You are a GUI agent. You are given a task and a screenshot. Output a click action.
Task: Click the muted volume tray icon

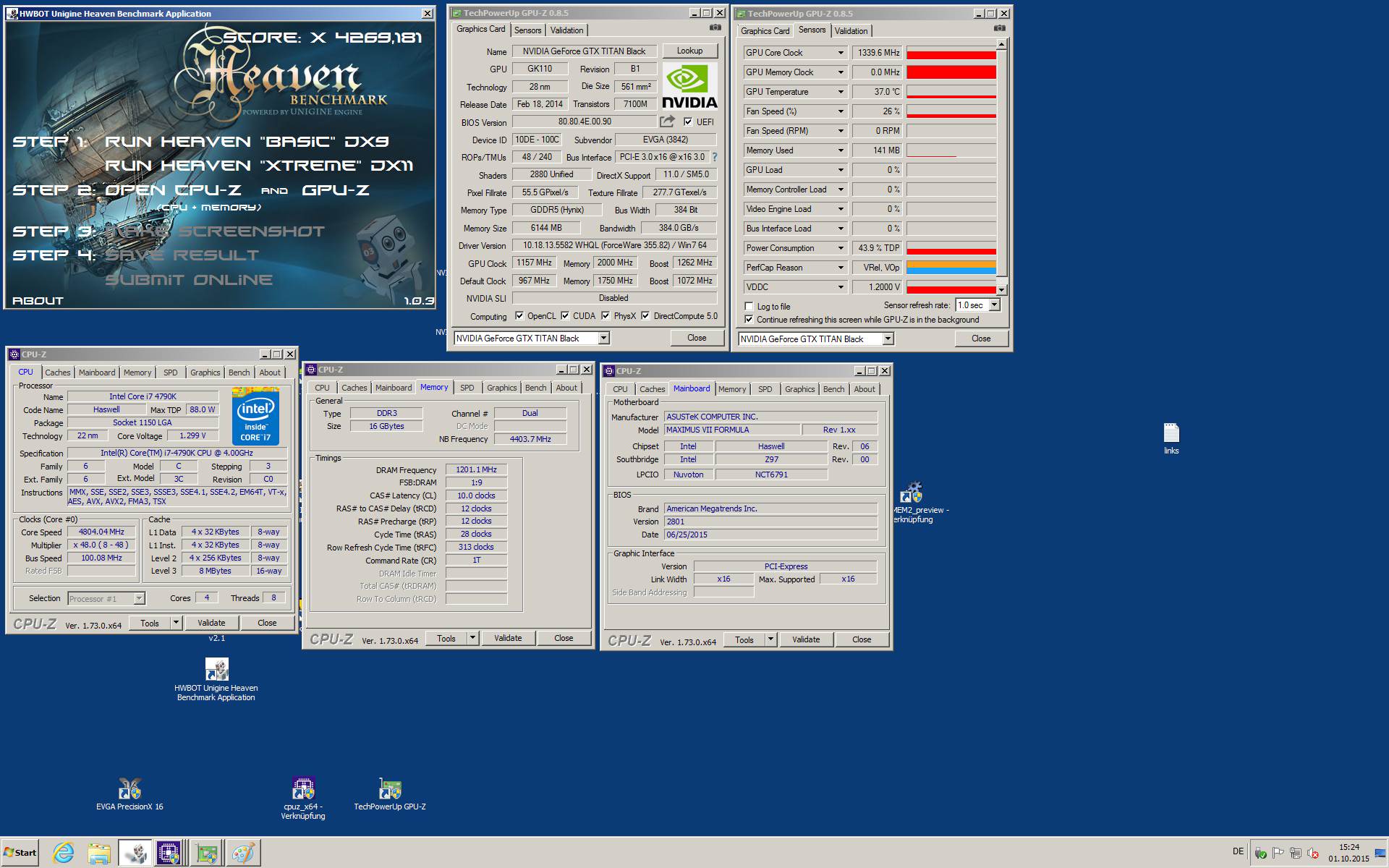pos(1313,853)
